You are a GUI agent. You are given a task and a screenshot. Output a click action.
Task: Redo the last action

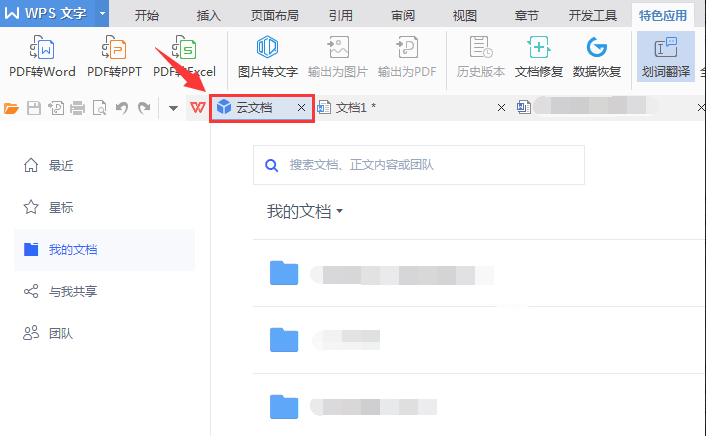point(144,108)
